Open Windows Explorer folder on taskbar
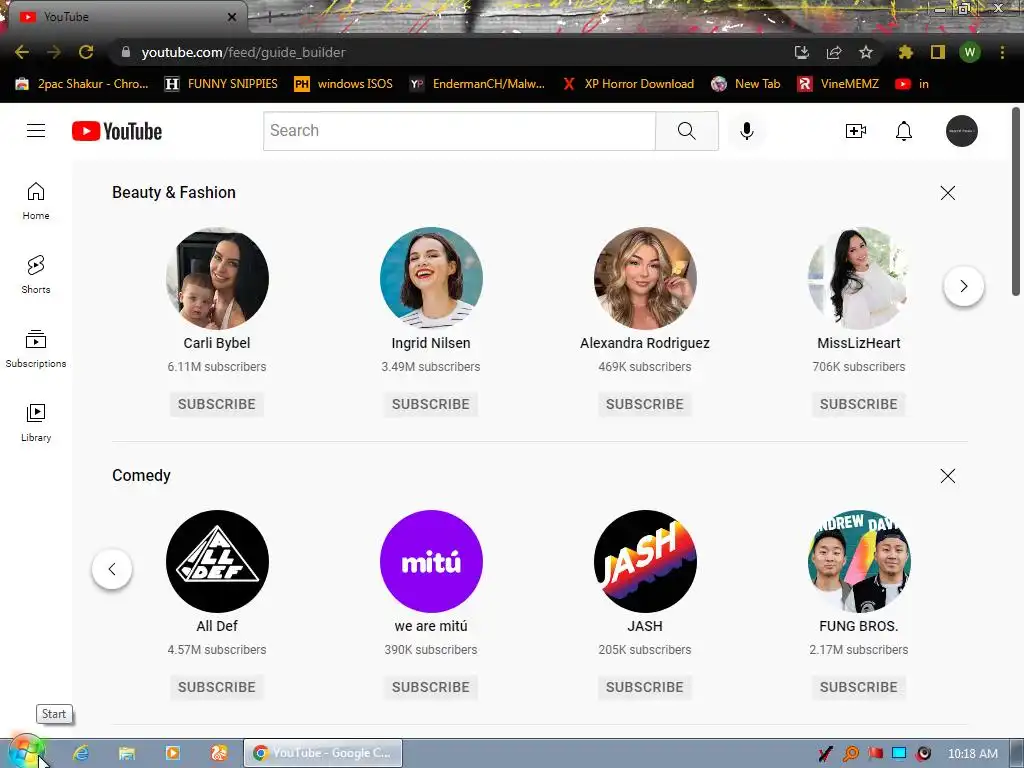This screenshot has width=1024, height=768. (x=127, y=753)
